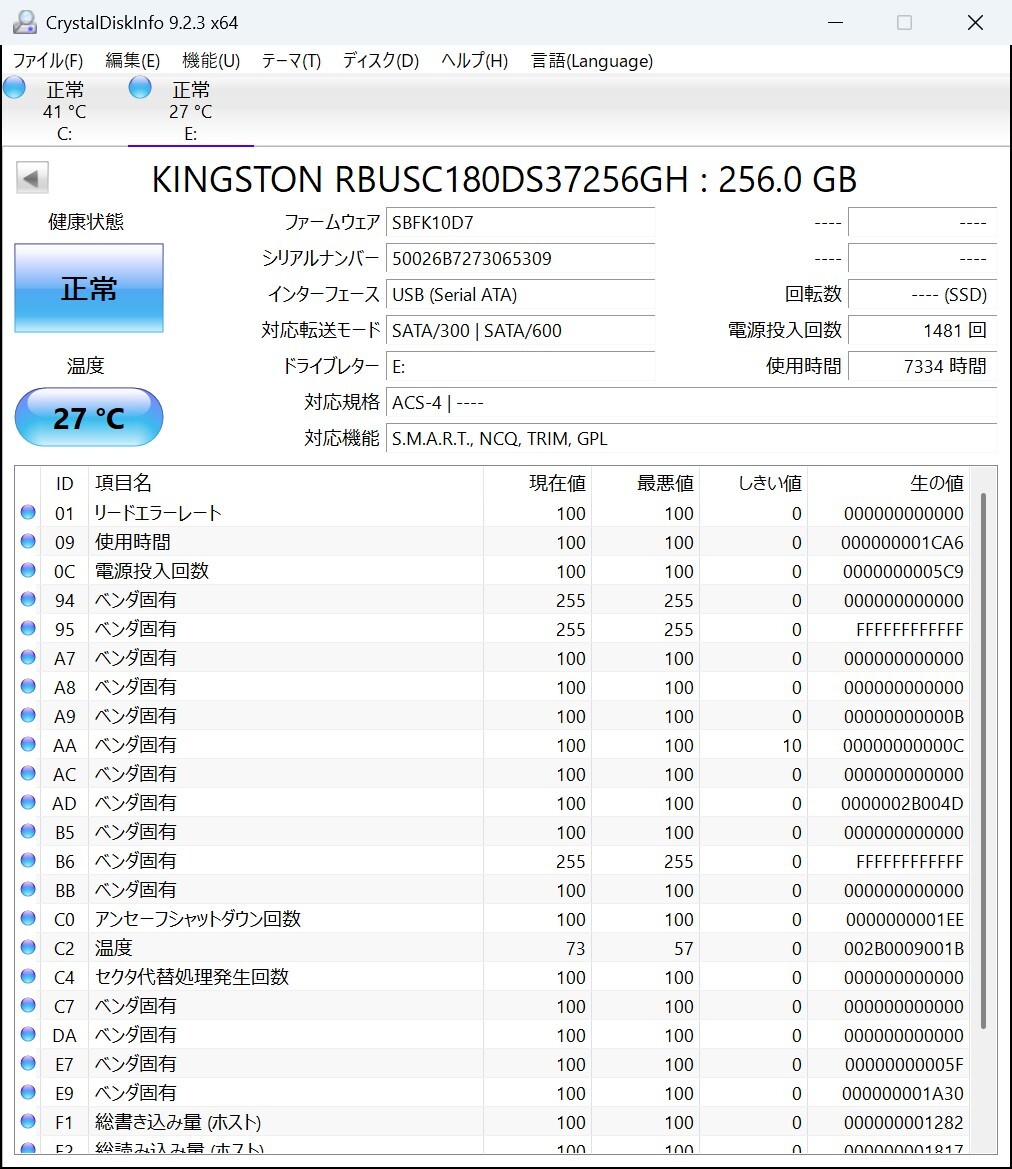1012x1169 pixels.
Task: Click raw value 0000002B004D in AD row
Action: click(902, 804)
